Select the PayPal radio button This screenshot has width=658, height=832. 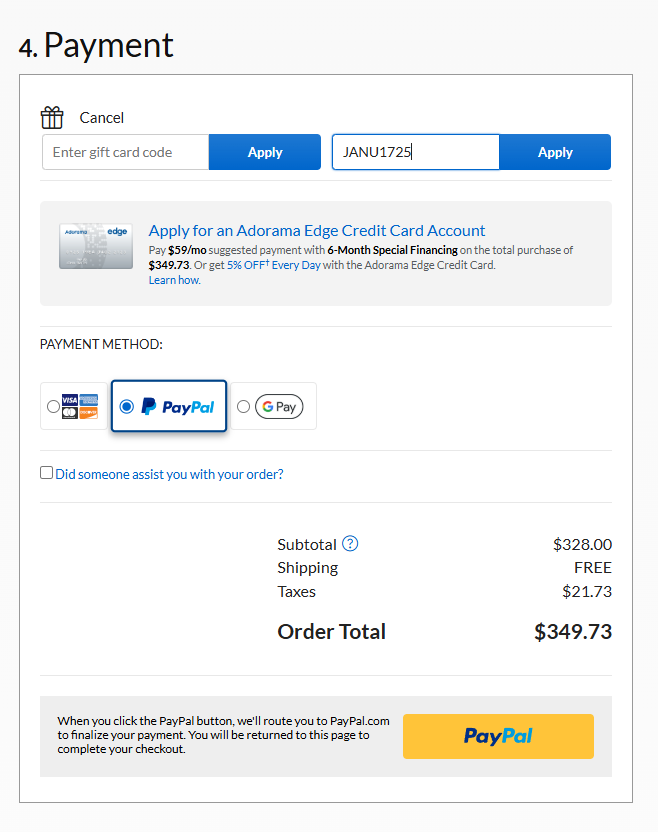126,406
